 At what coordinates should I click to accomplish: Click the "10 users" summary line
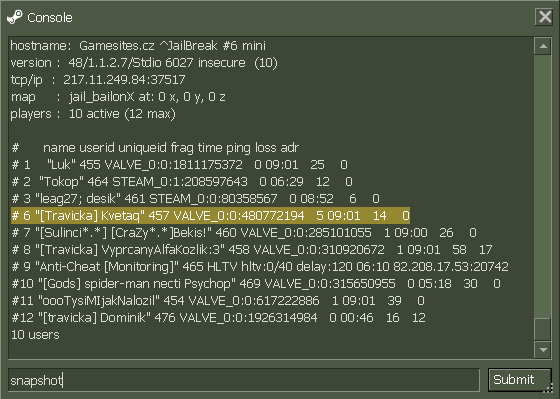[x=35, y=335]
